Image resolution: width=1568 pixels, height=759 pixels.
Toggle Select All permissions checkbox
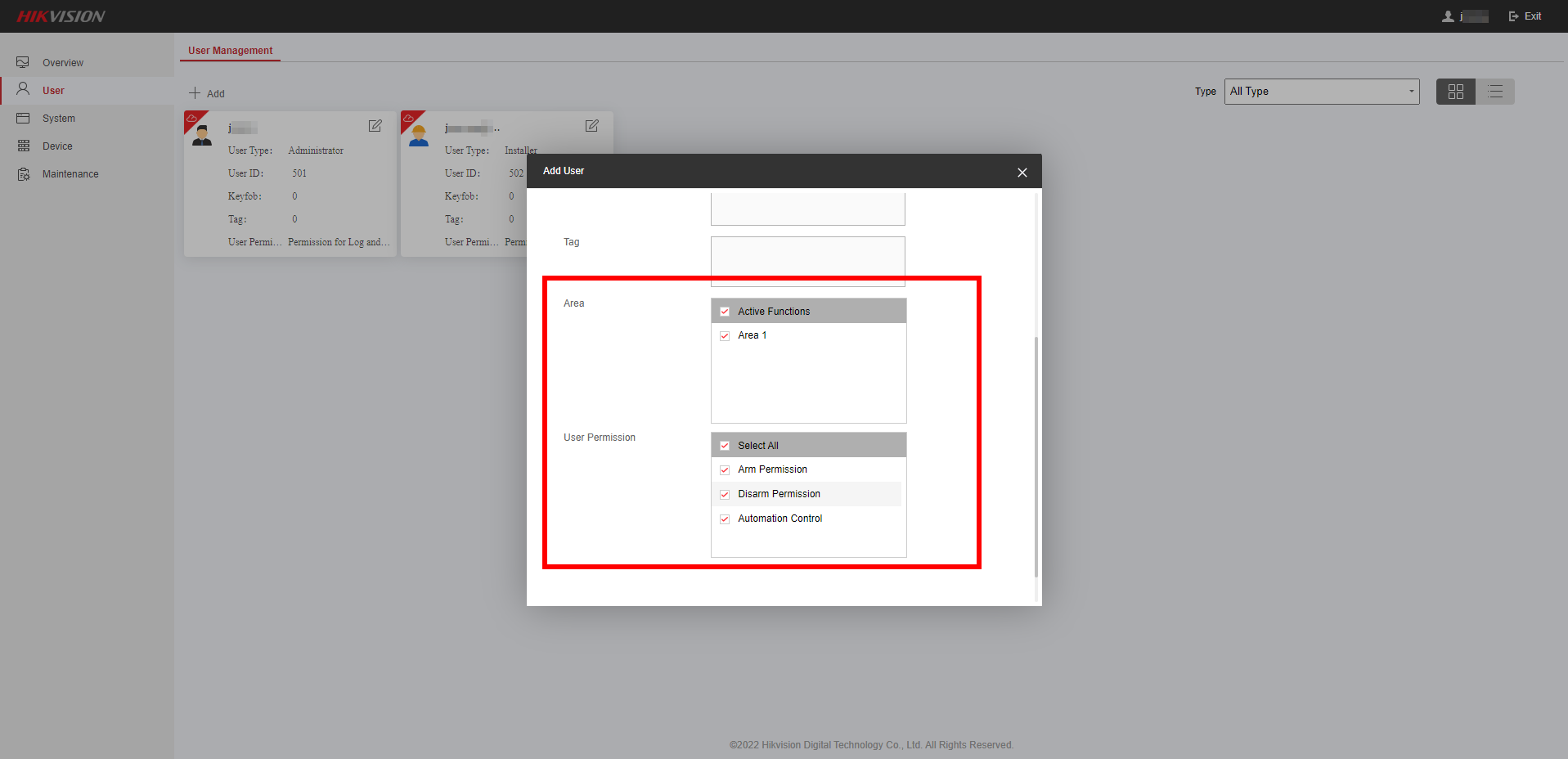point(725,446)
